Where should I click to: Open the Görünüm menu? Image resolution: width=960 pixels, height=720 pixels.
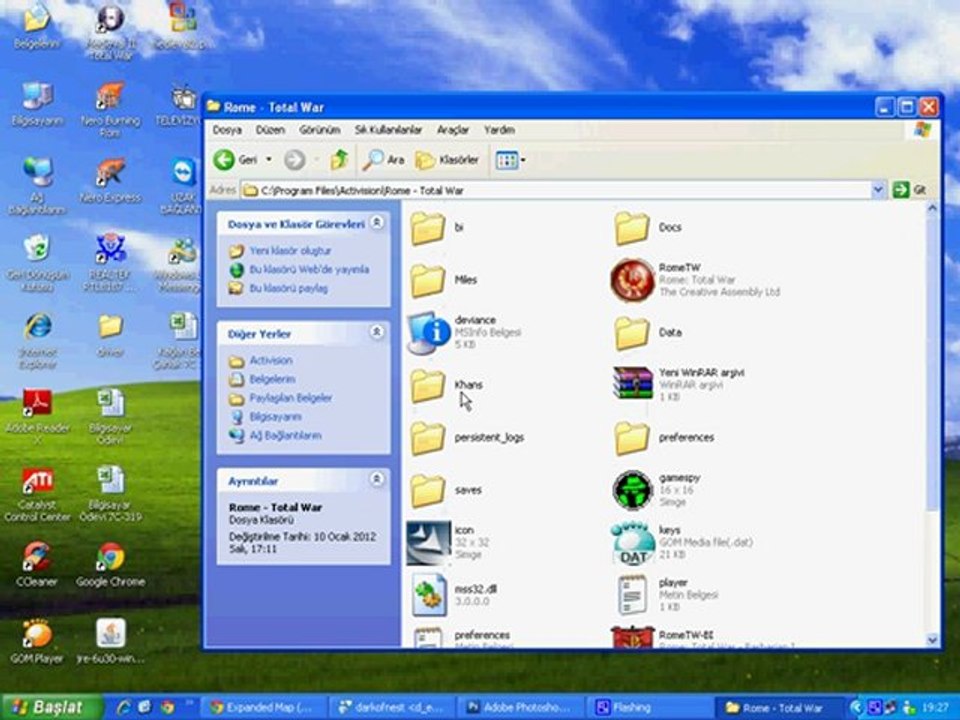(319, 130)
